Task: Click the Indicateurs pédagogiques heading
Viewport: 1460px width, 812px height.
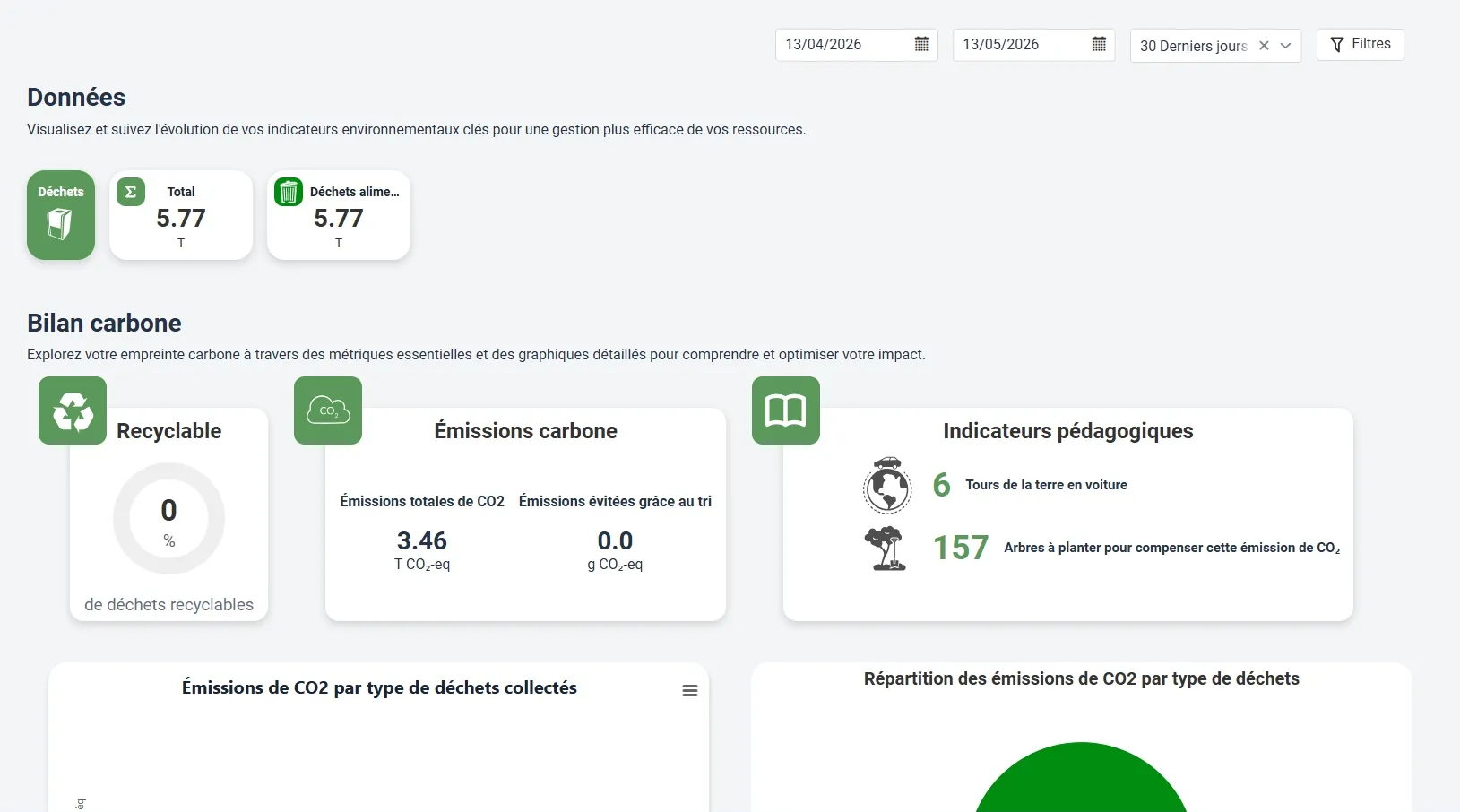Action: pyautogui.click(x=1068, y=431)
